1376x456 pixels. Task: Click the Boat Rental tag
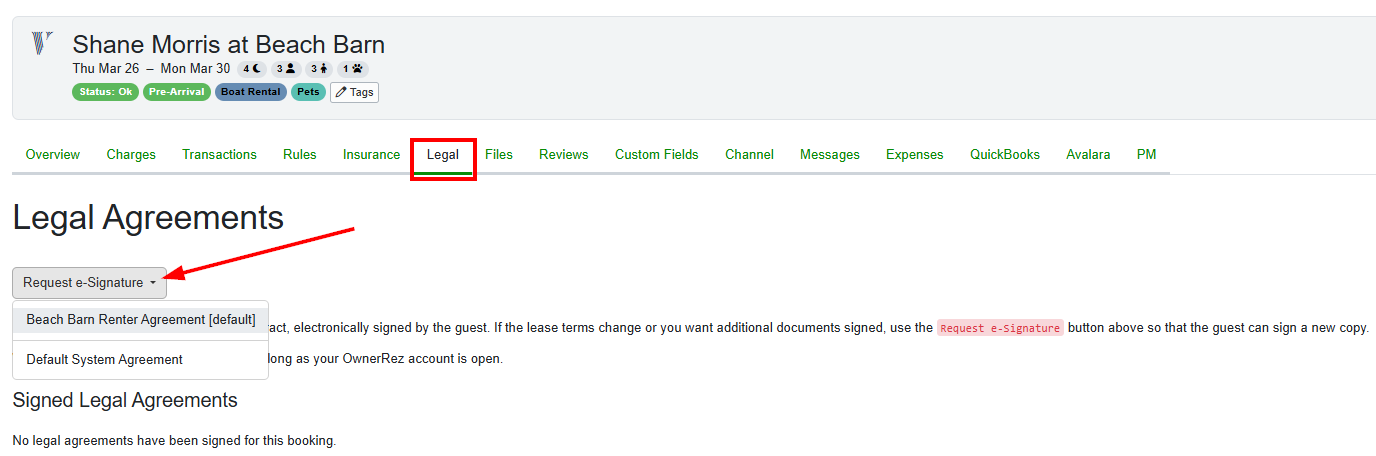tap(250, 92)
